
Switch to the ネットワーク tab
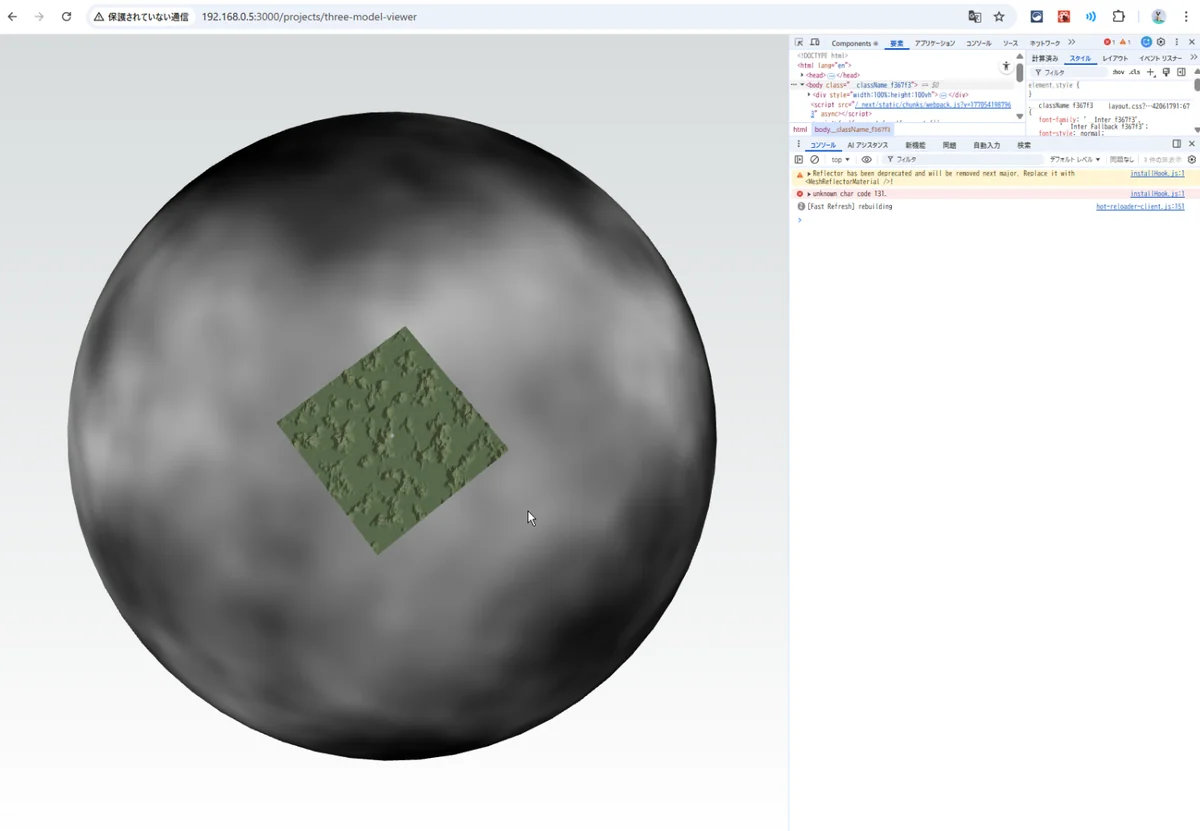click(1045, 43)
